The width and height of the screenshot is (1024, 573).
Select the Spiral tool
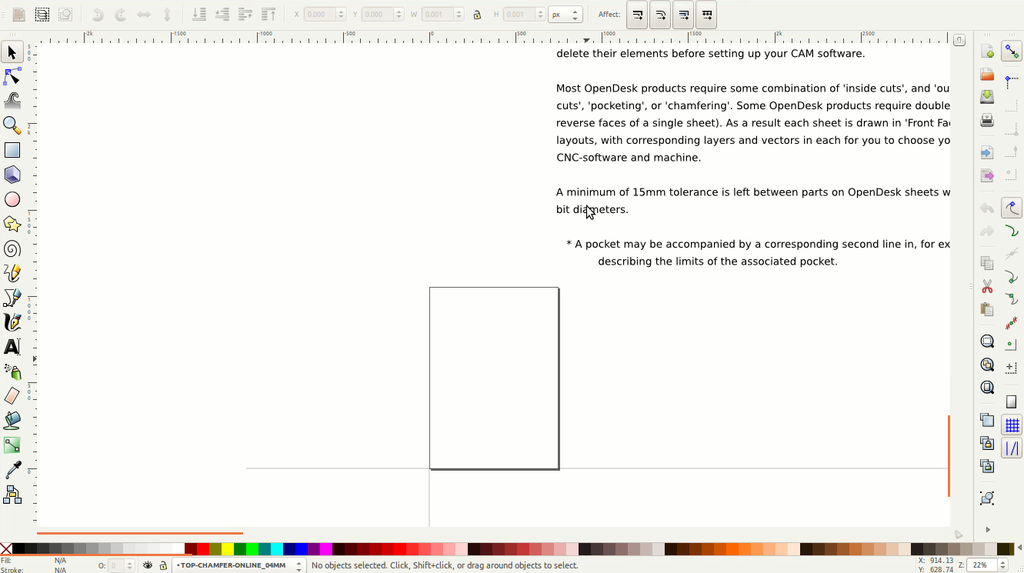(12, 248)
